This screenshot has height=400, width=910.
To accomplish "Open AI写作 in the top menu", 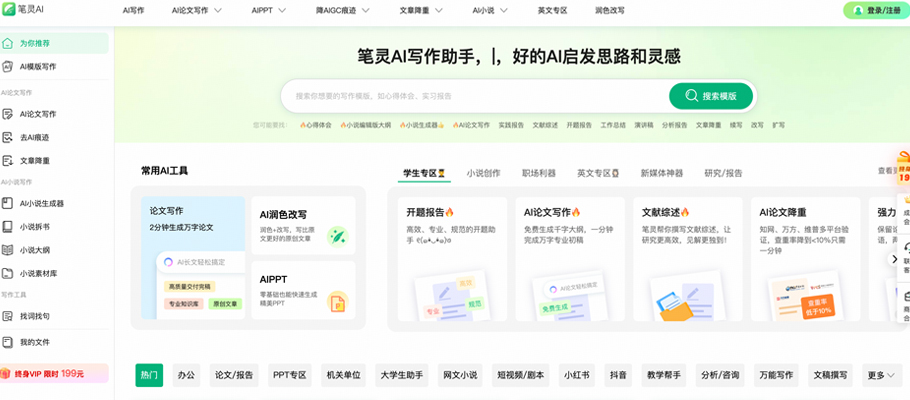I will (x=133, y=10).
